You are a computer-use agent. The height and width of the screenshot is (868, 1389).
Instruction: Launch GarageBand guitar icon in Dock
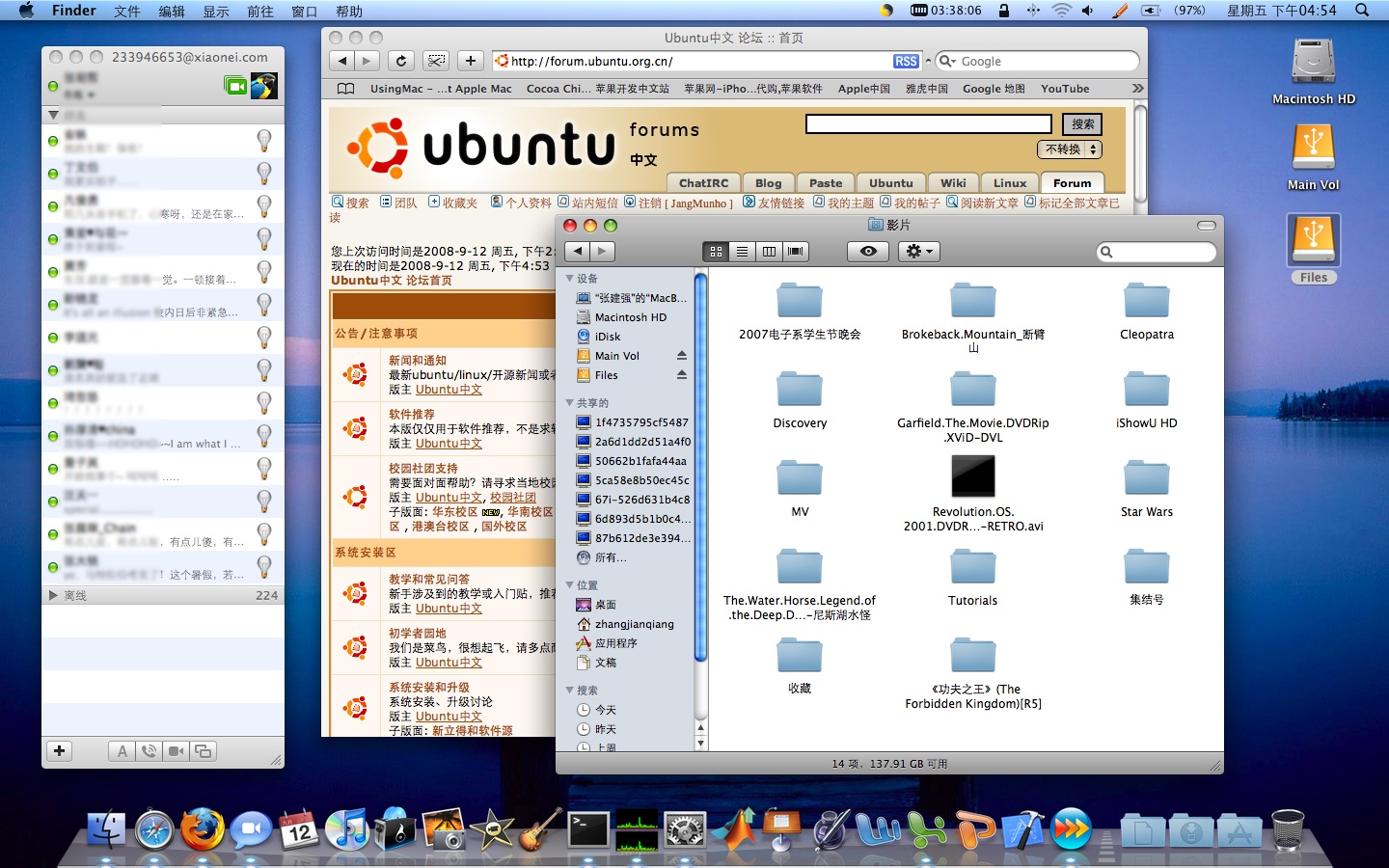(x=540, y=829)
